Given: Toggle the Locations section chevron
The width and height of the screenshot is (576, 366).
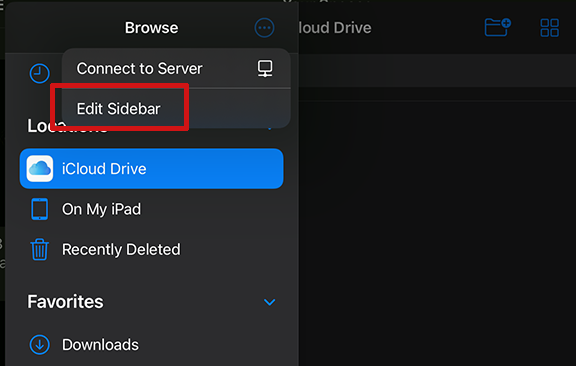Looking at the screenshot, I should 270,128.
